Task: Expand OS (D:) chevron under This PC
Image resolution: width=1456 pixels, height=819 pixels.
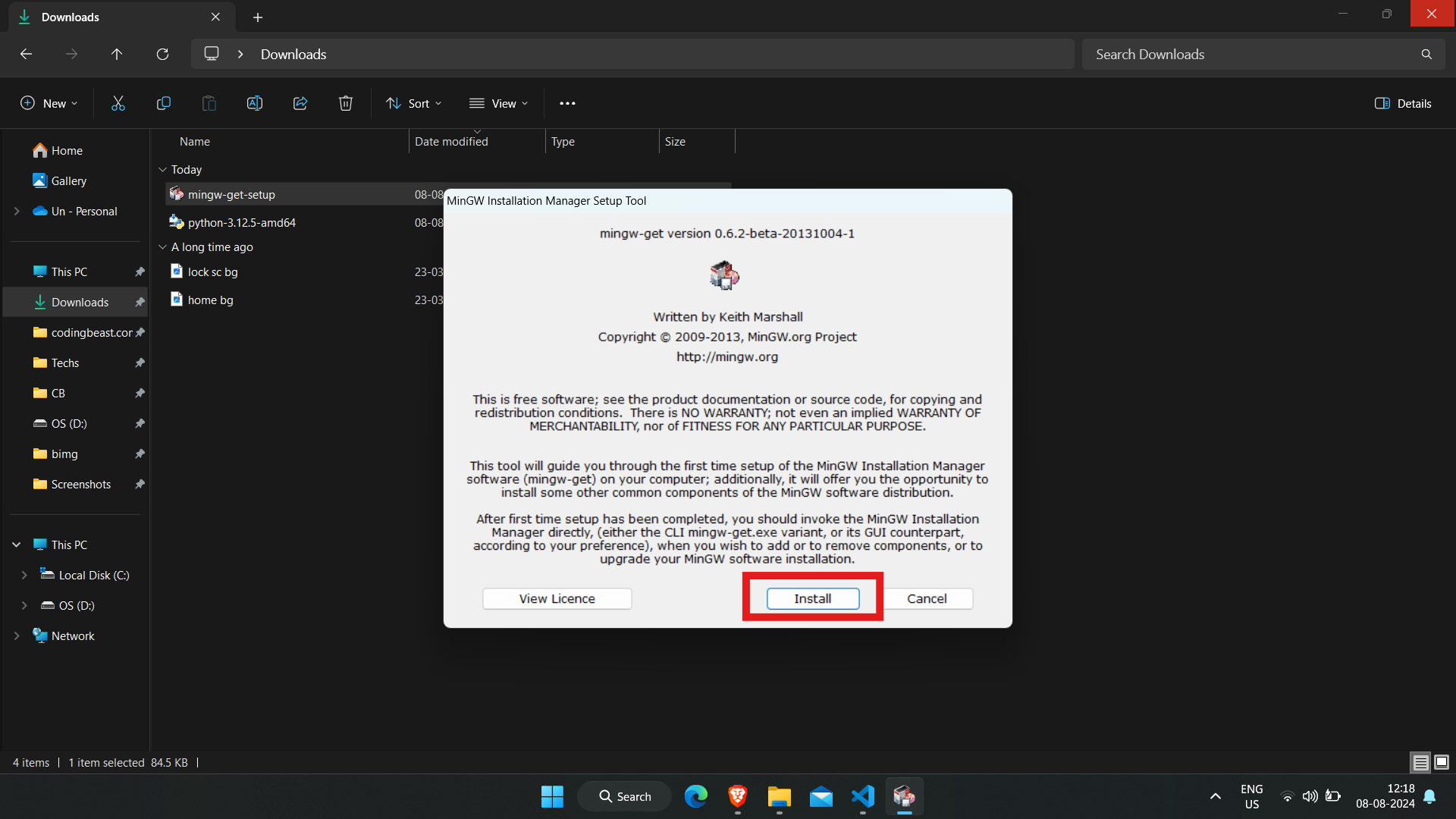Action: click(24, 606)
